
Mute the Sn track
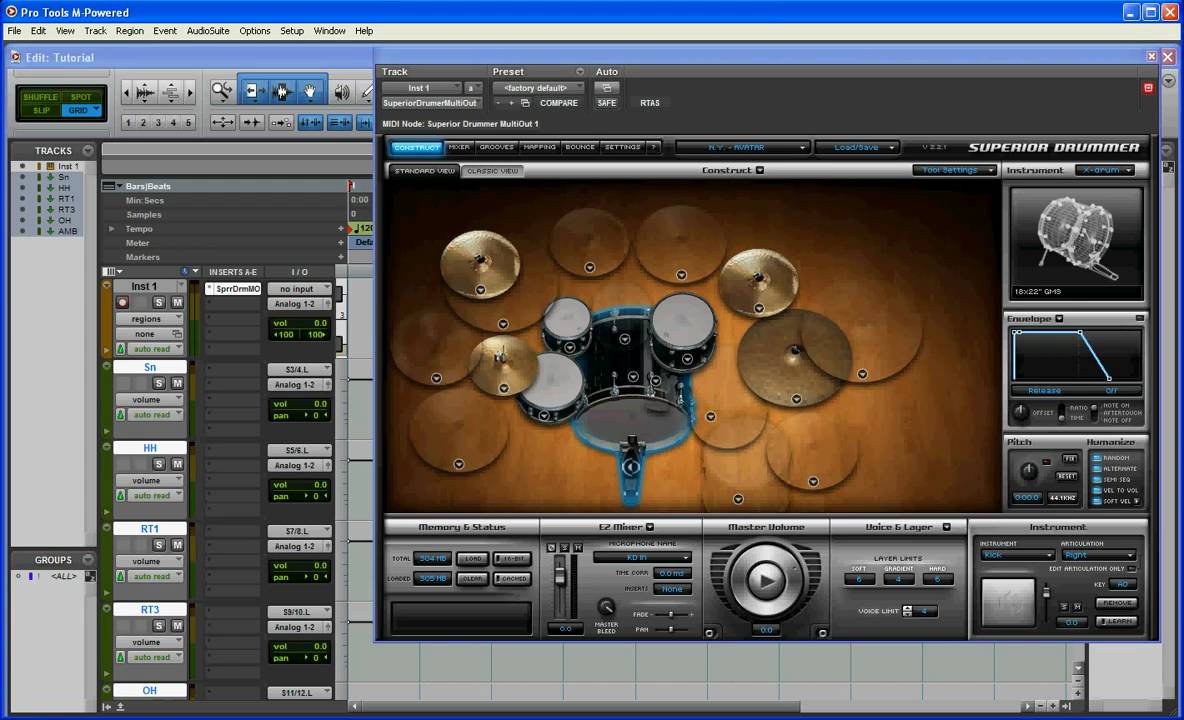[177, 383]
